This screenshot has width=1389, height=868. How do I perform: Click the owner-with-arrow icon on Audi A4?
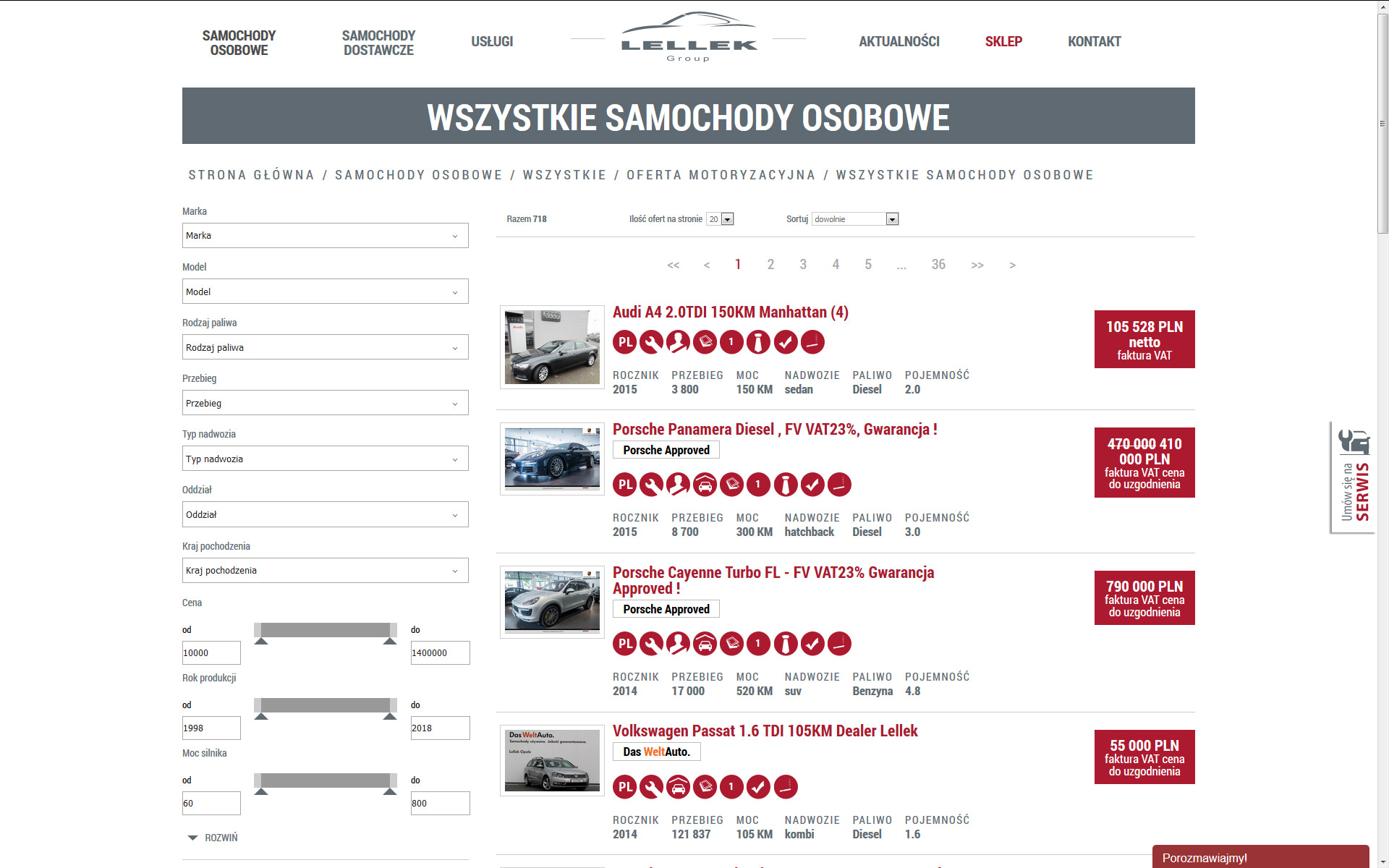tap(678, 342)
